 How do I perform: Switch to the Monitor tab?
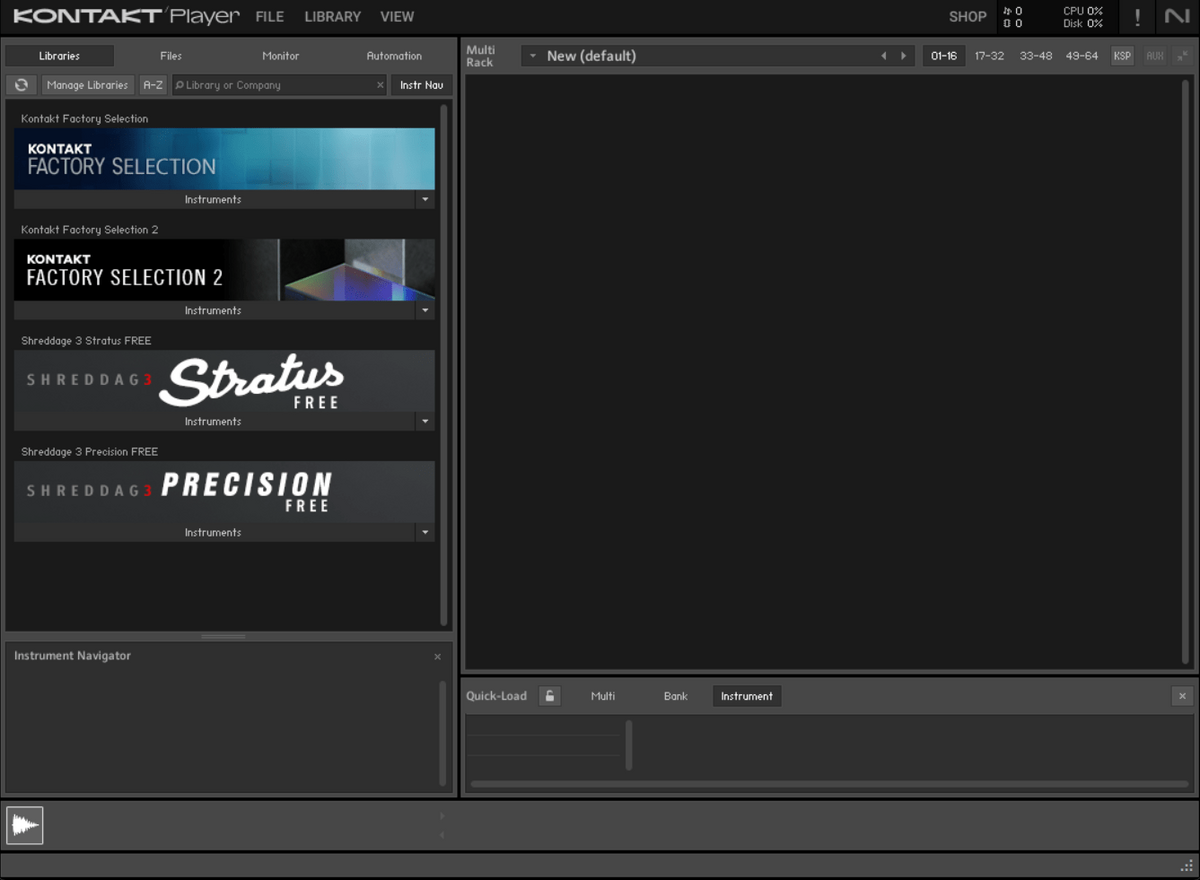pos(281,56)
